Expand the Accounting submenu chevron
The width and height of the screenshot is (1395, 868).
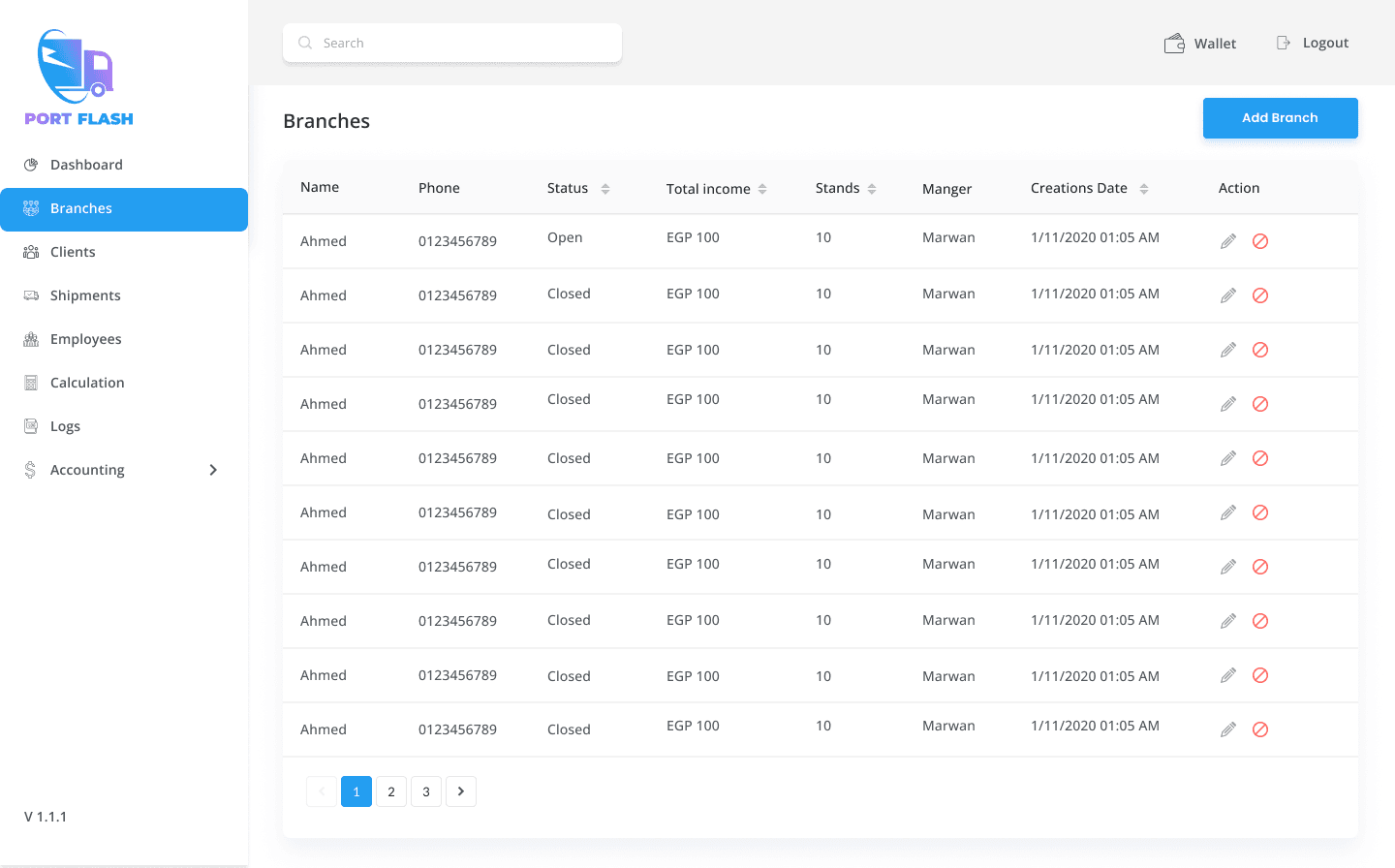213,470
